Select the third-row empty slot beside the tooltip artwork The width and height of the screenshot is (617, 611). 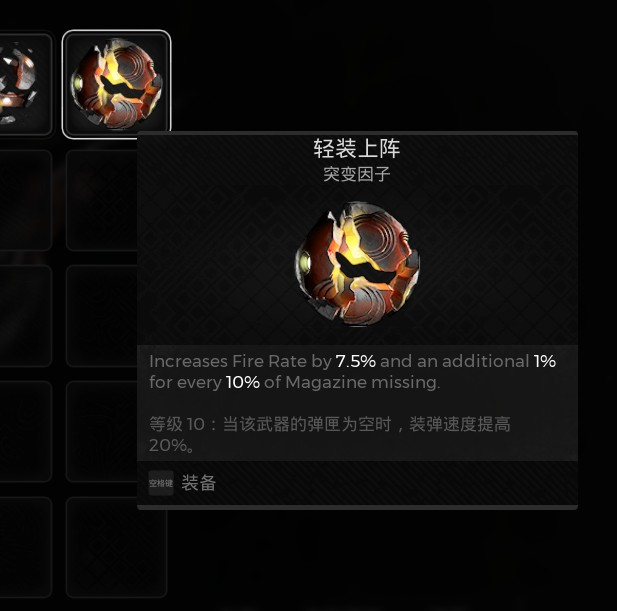coord(102,316)
